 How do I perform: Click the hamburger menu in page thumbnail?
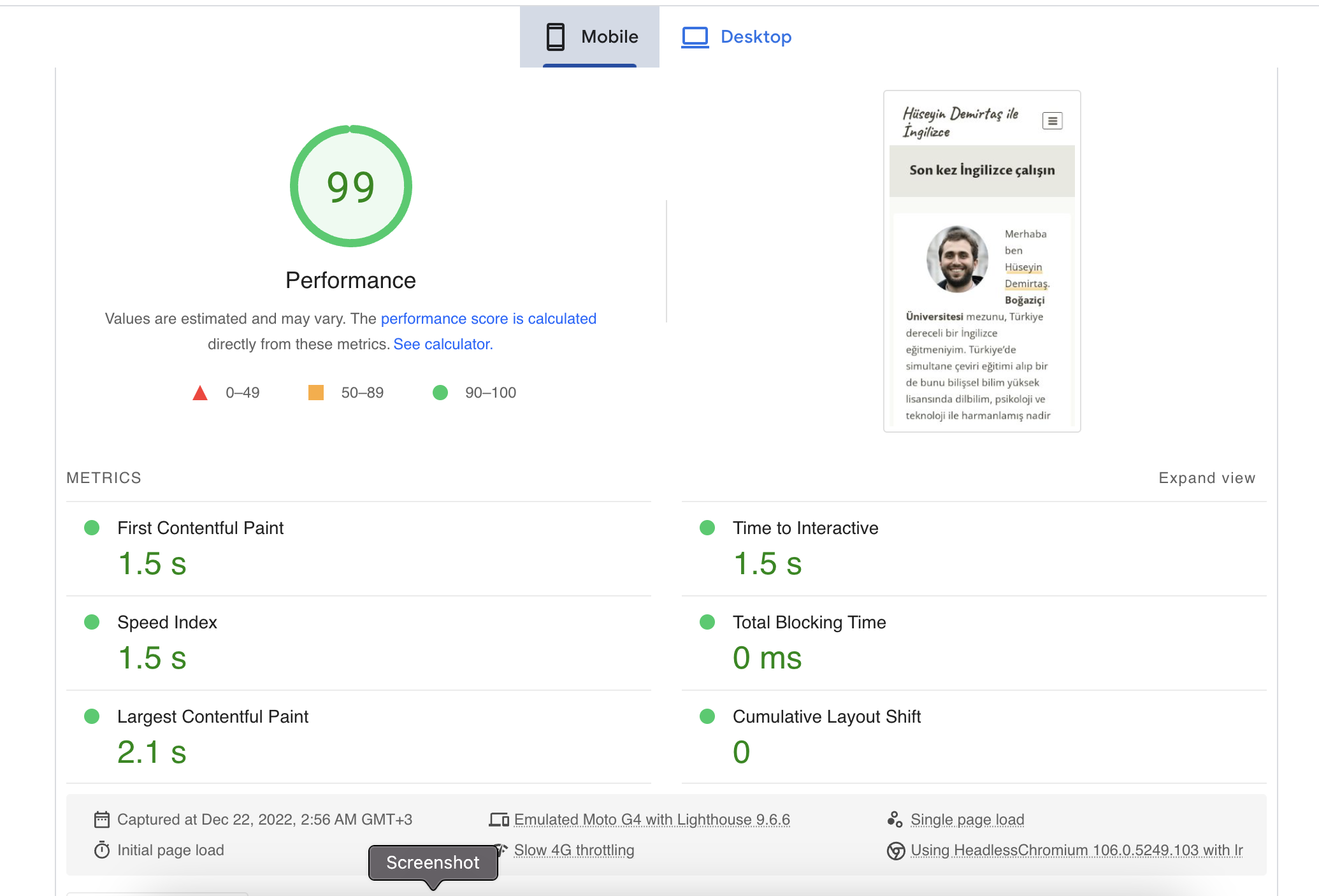pos(1052,120)
